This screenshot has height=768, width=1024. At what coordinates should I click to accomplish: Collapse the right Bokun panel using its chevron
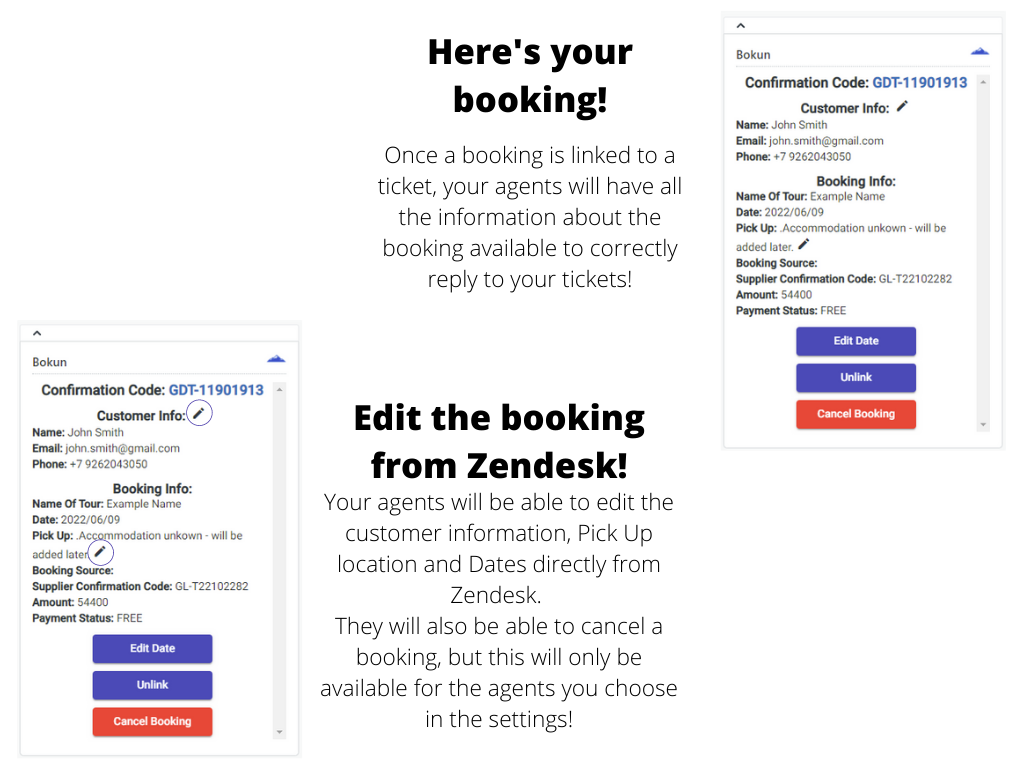click(x=741, y=26)
